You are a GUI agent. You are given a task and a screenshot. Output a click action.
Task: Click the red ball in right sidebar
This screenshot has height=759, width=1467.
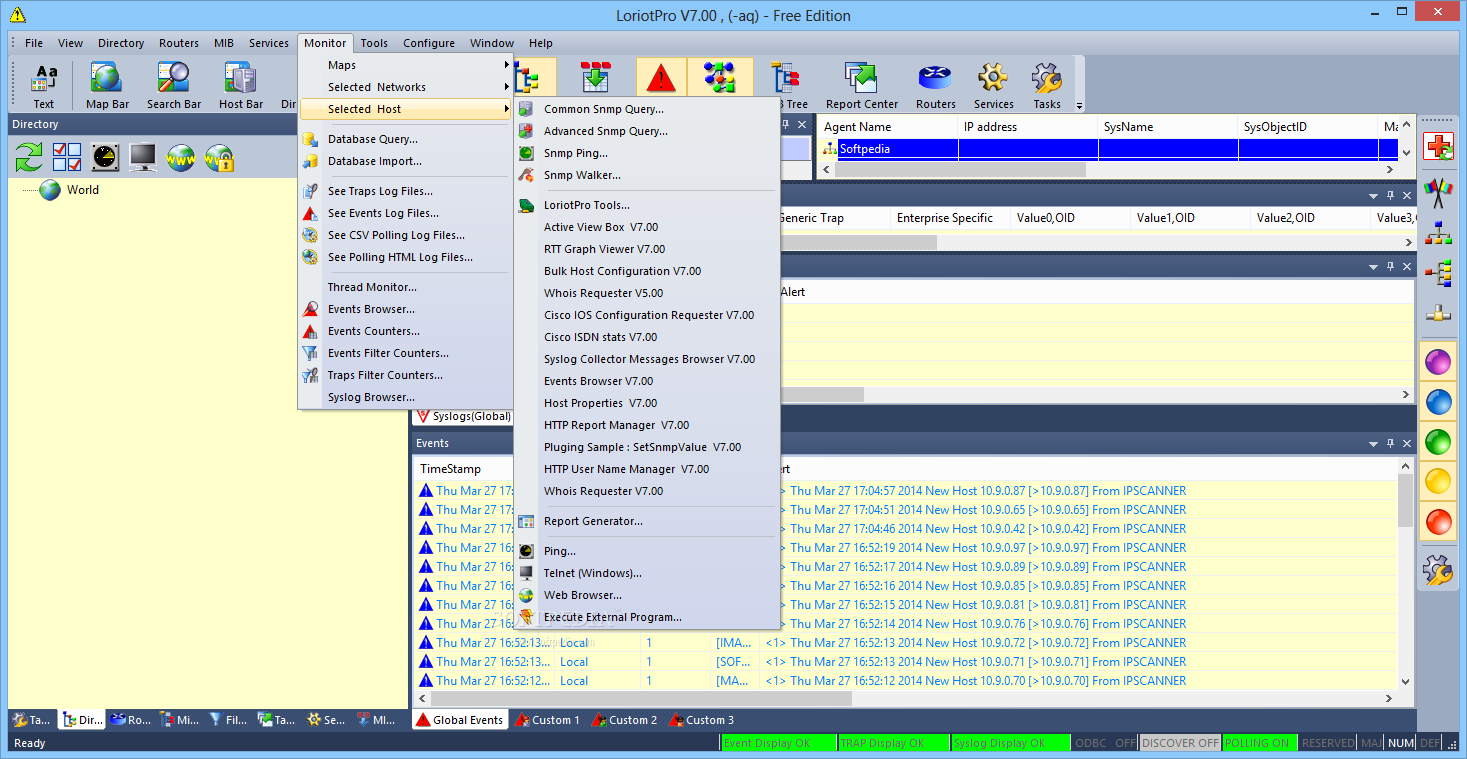point(1438,521)
